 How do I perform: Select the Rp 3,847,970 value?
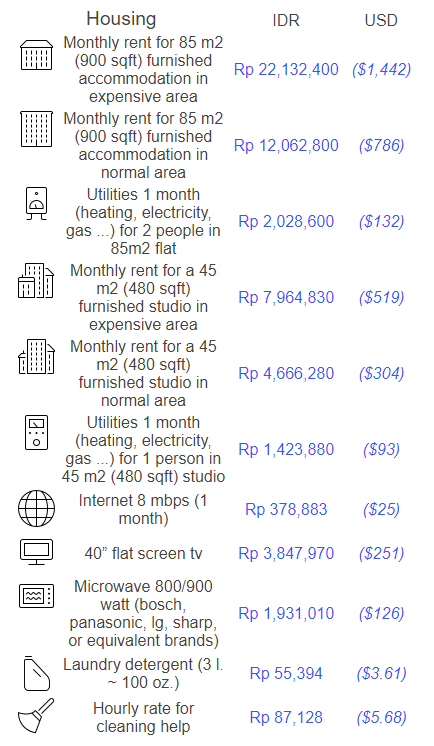[x=286, y=553]
